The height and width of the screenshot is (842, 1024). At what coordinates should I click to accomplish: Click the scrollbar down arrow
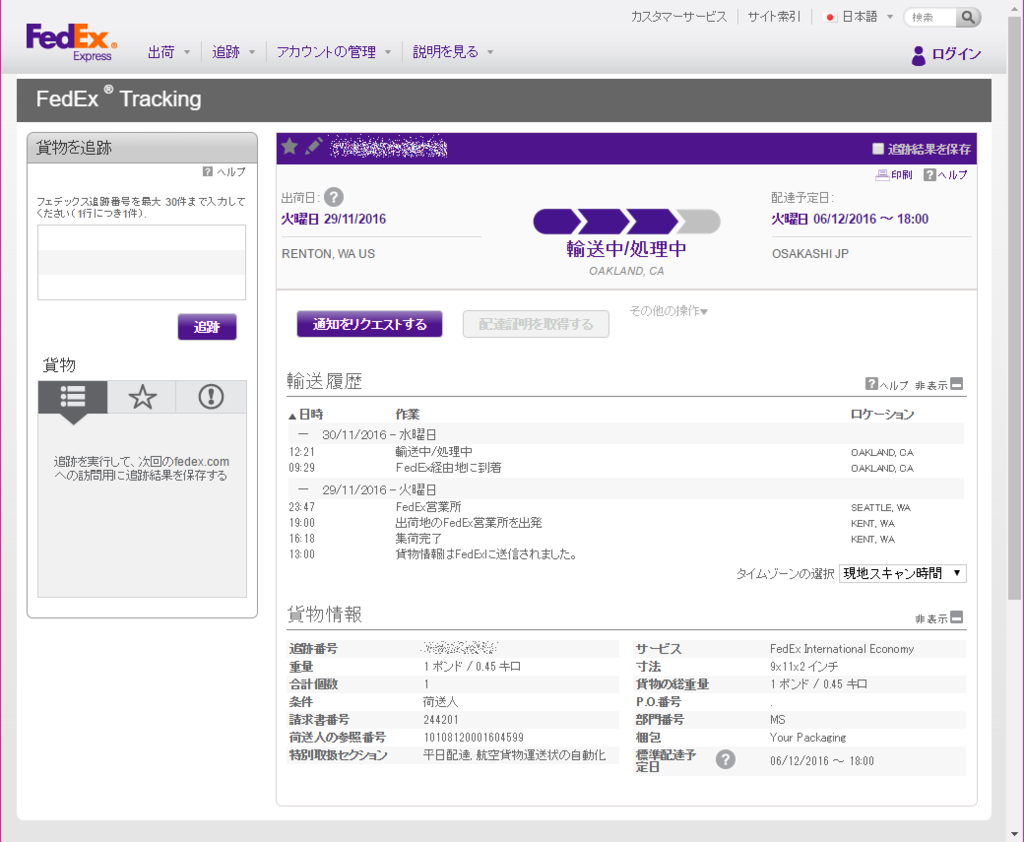[1014, 834]
